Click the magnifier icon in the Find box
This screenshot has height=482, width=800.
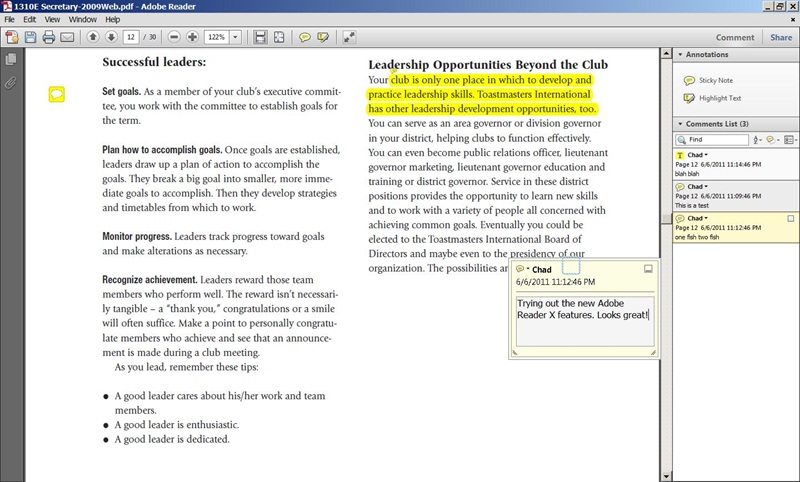681,140
